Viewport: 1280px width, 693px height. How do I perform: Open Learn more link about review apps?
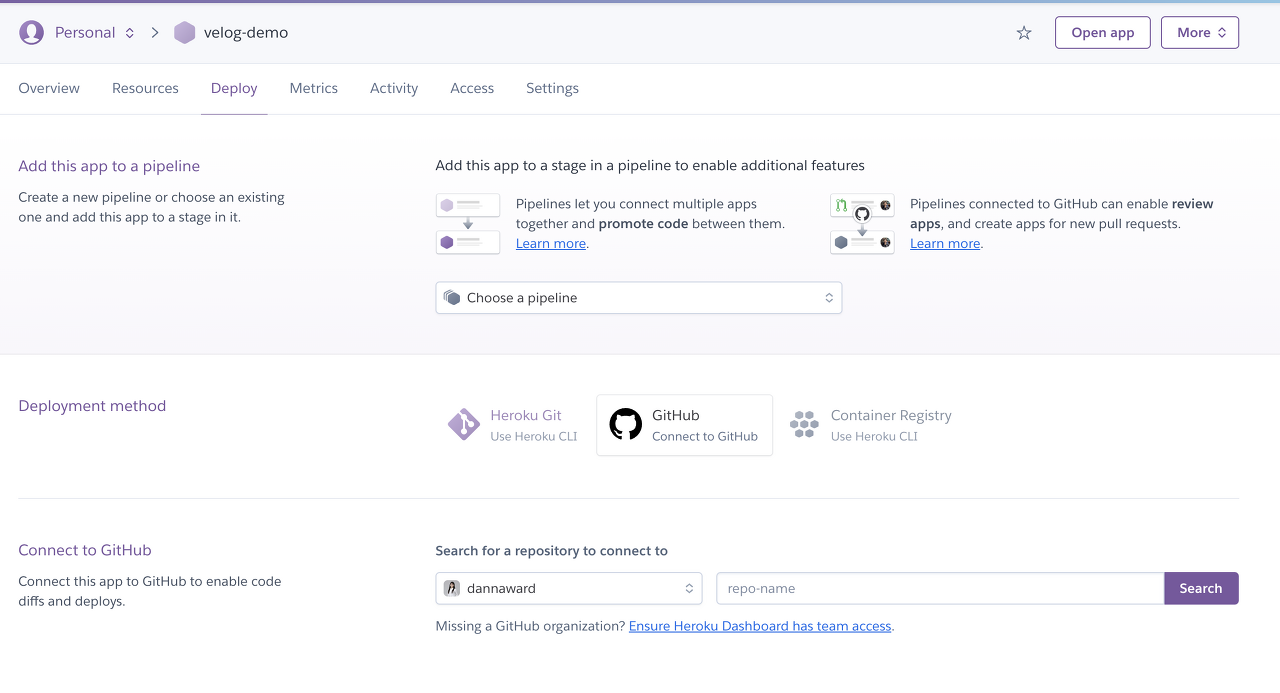coord(945,243)
